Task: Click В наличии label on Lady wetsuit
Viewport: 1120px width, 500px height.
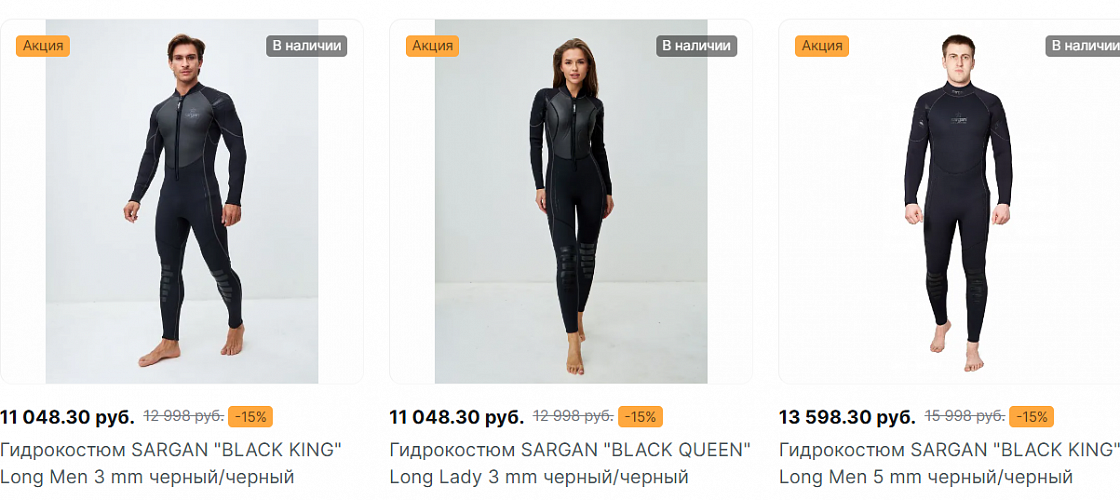Action: pos(696,46)
